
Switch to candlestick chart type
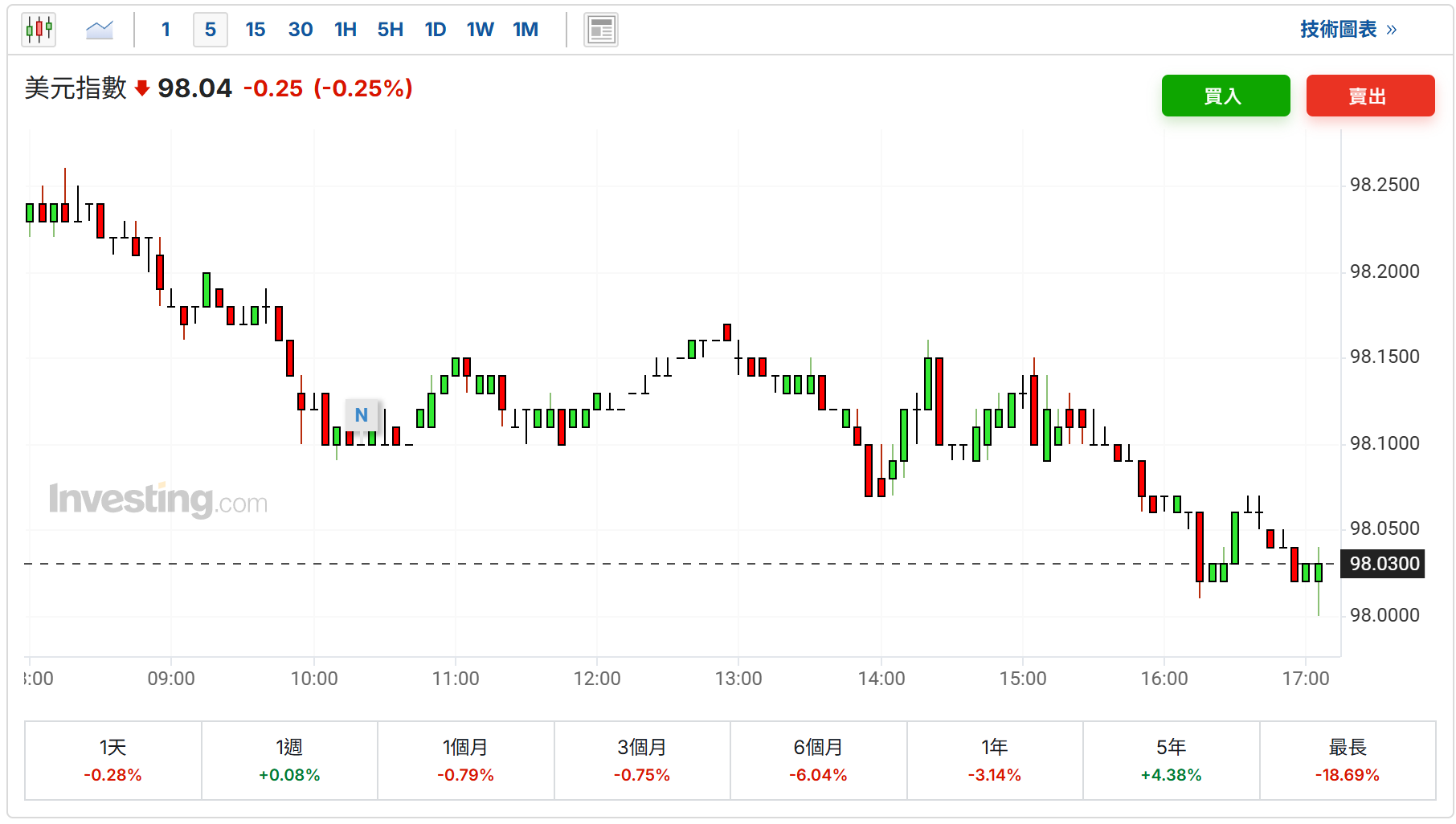[x=39, y=30]
